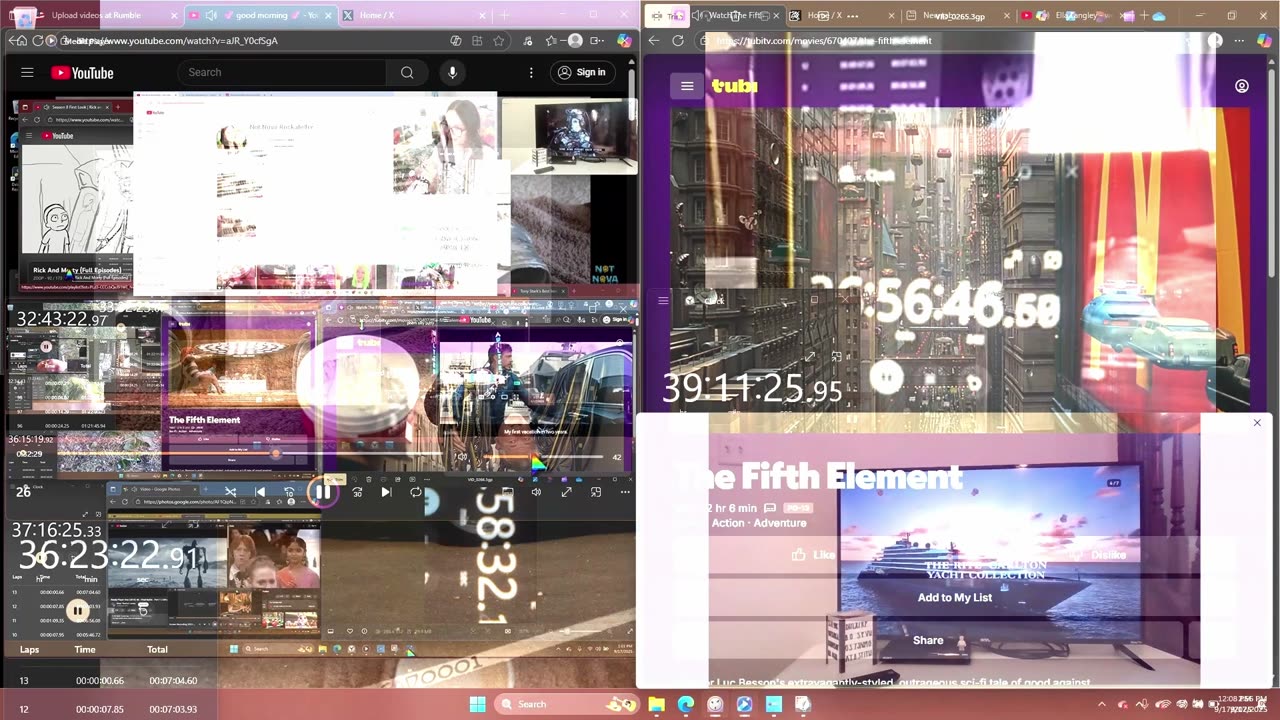
Task: Close the Upload videos at Rumble tab
Action: [x=174, y=16]
